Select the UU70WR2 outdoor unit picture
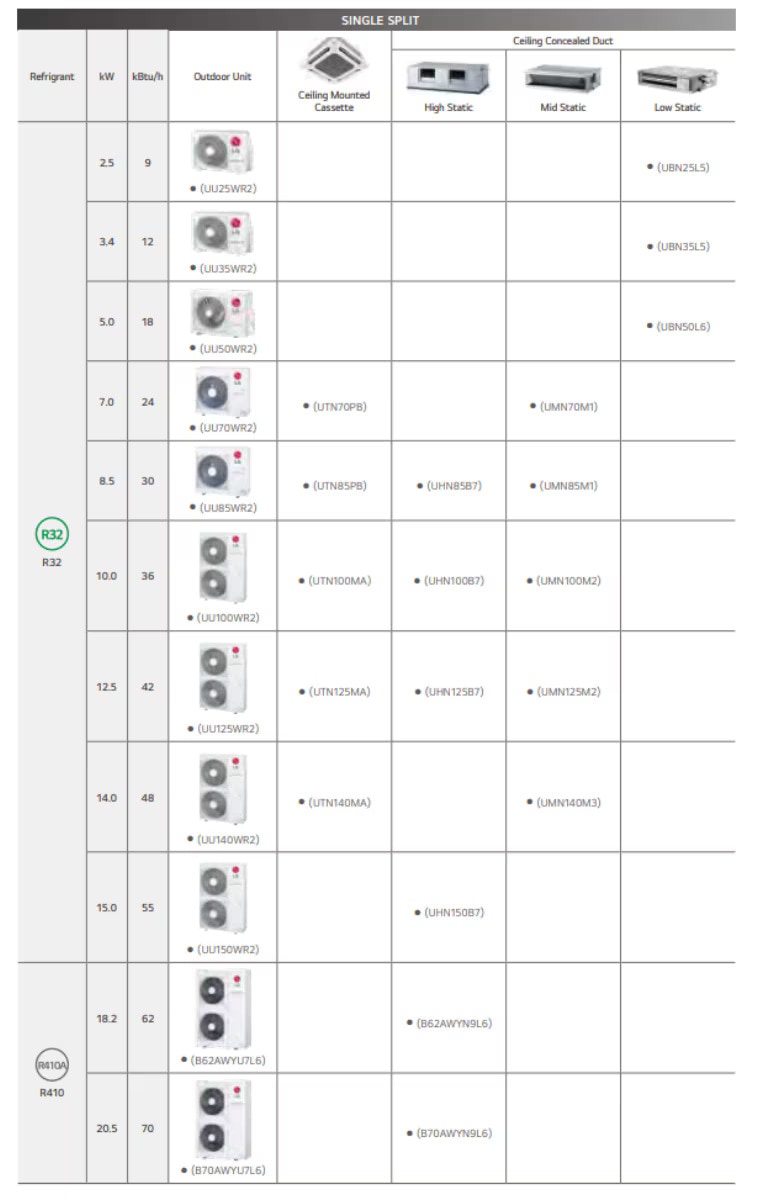This screenshot has width=768, height=1200. click(x=222, y=391)
